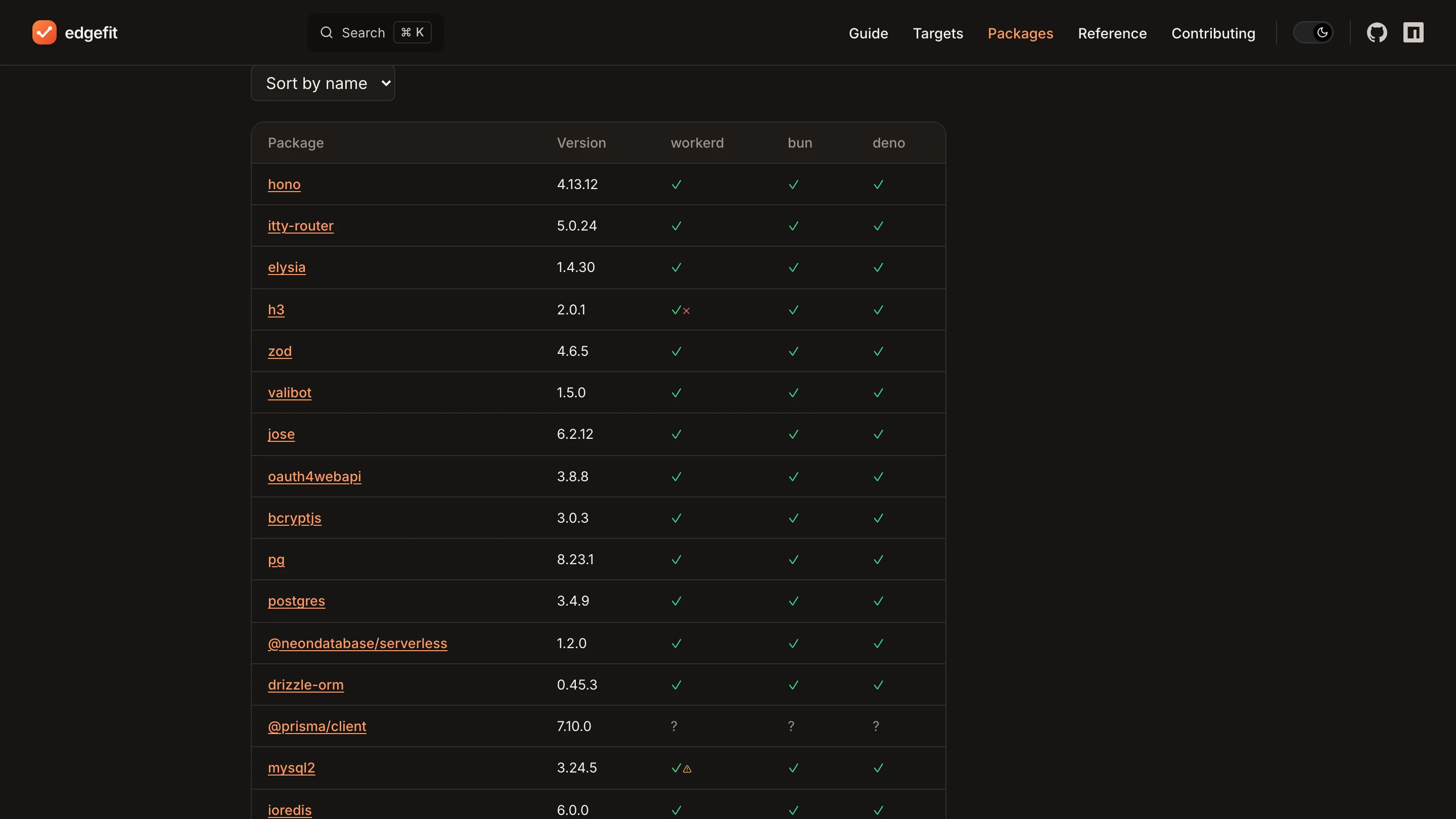Click the @prisma/client deno question mark

[876, 726]
